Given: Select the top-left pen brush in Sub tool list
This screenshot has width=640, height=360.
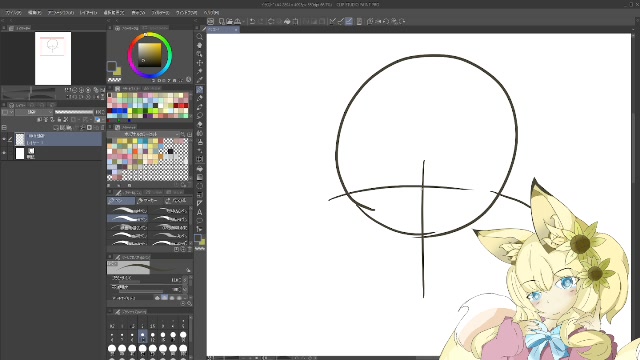Looking at the screenshot, I should 127,210.
